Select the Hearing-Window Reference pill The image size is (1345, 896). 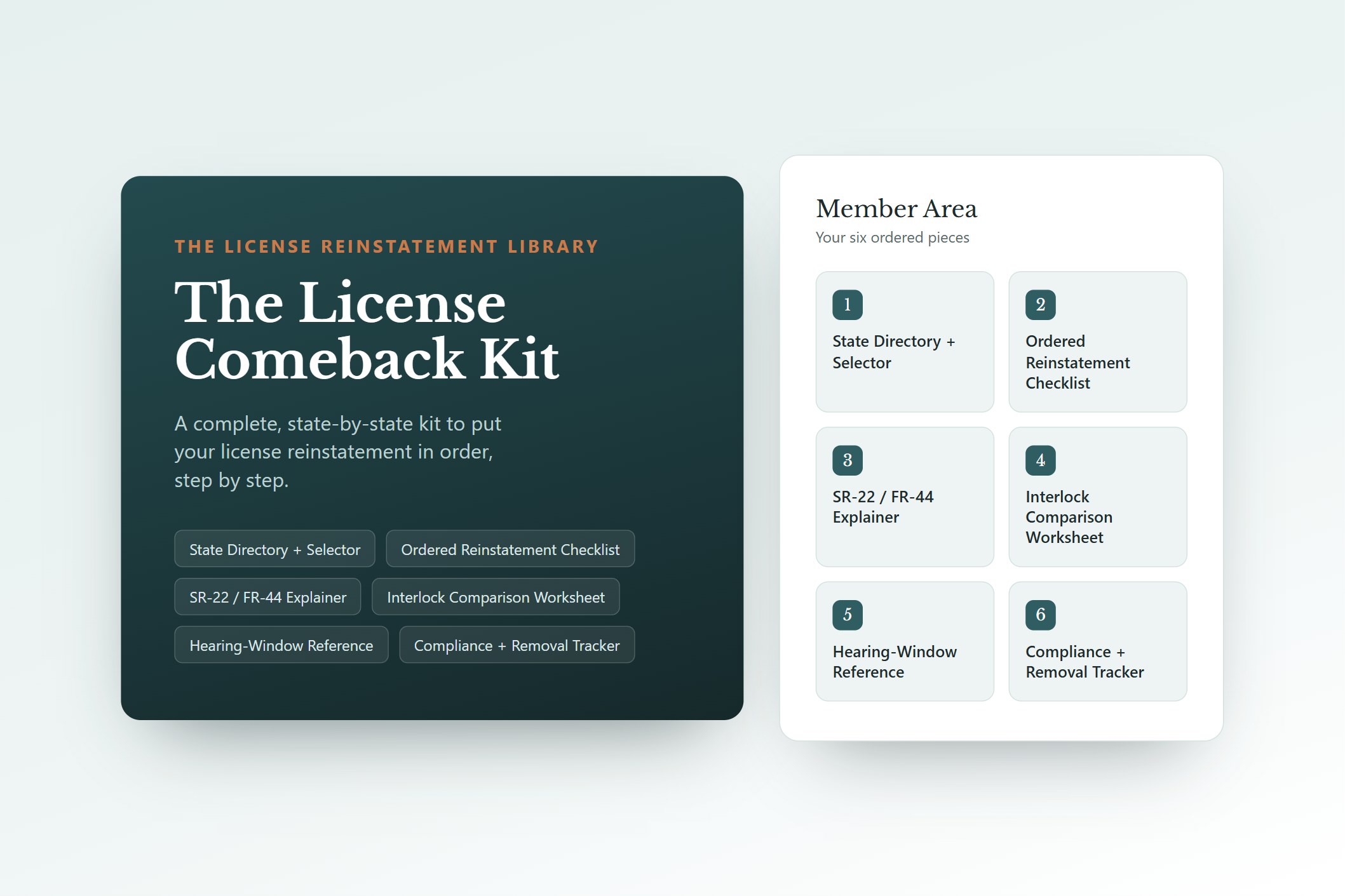(281, 645)
